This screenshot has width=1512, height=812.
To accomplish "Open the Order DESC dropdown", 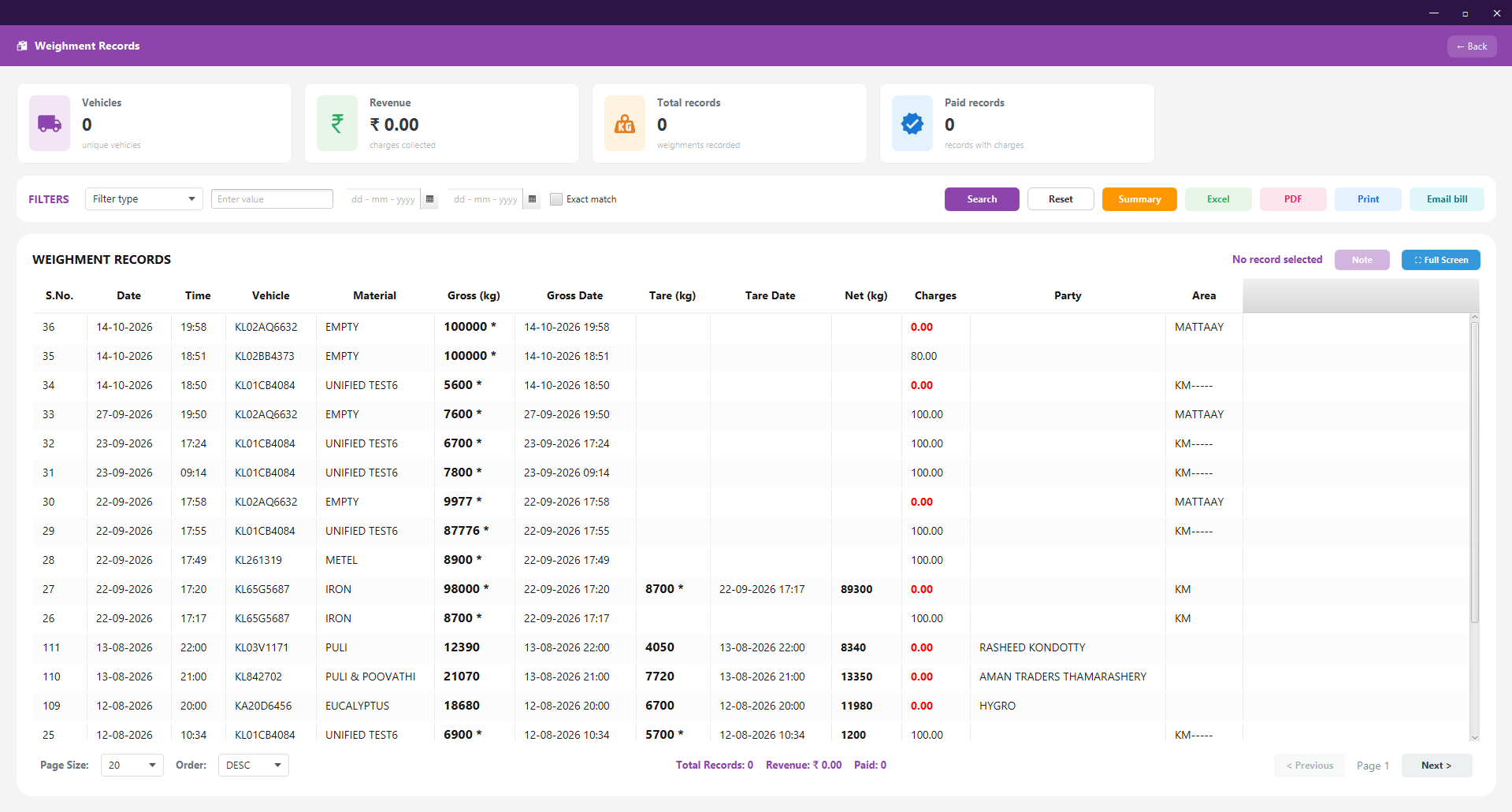I will [254, 766].
